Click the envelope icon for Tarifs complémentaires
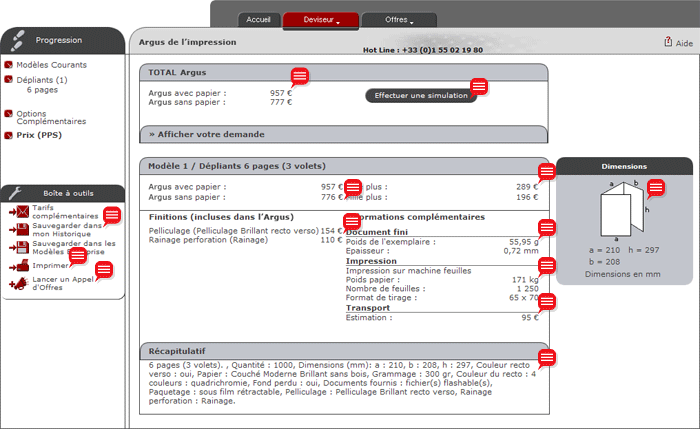Screen dimensions: 700x429 (x=19, y=212)
